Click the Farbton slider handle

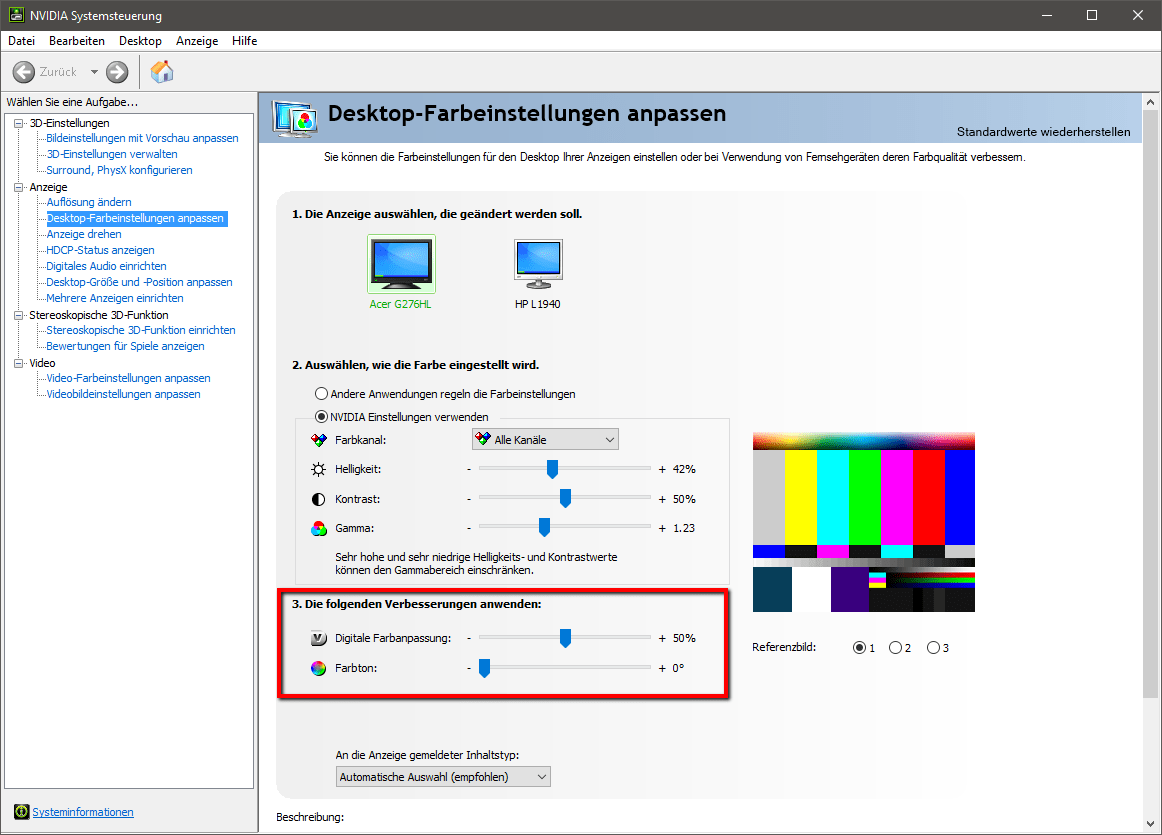point(485,668)
